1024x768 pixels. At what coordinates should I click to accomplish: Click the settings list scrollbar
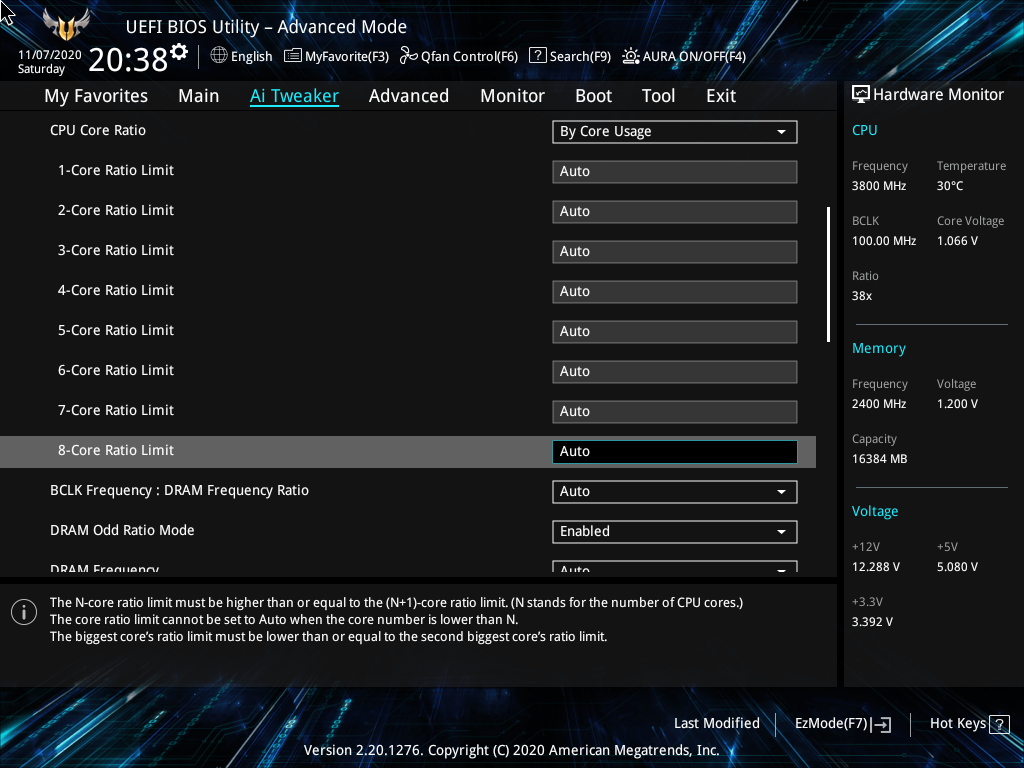[828, 274]
